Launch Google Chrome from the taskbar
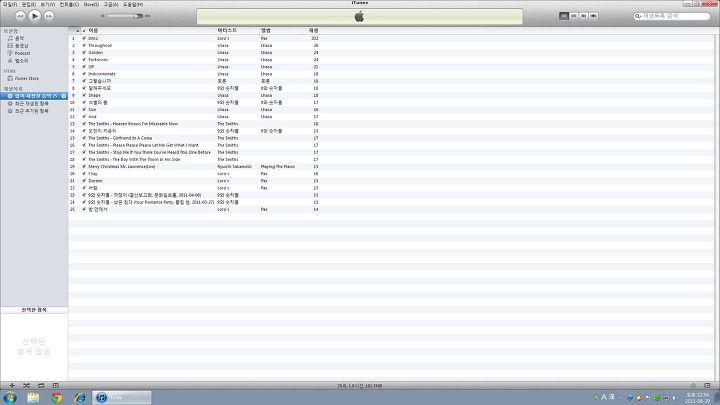 [x=56, y=398]
